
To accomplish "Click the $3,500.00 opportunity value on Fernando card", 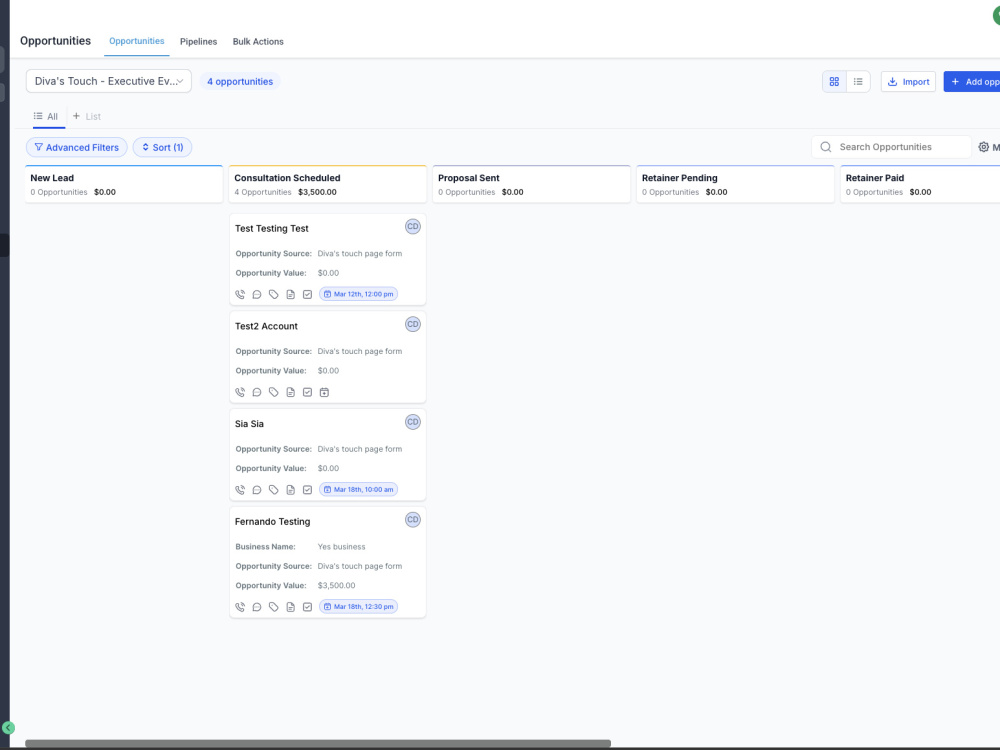I will pyautogui.click(x=336, y=585).
